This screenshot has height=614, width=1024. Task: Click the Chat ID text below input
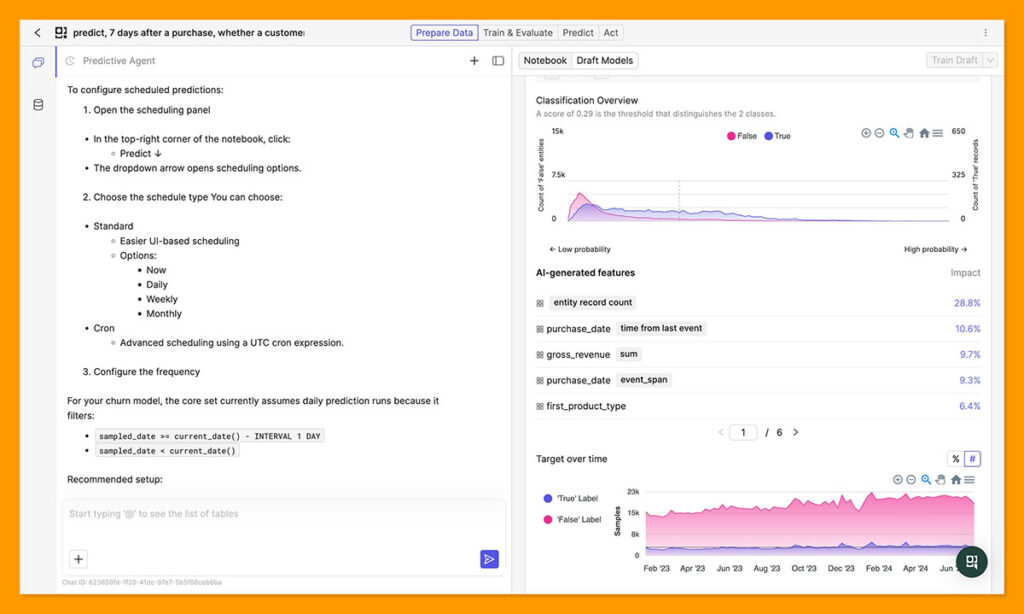[142, 582]
